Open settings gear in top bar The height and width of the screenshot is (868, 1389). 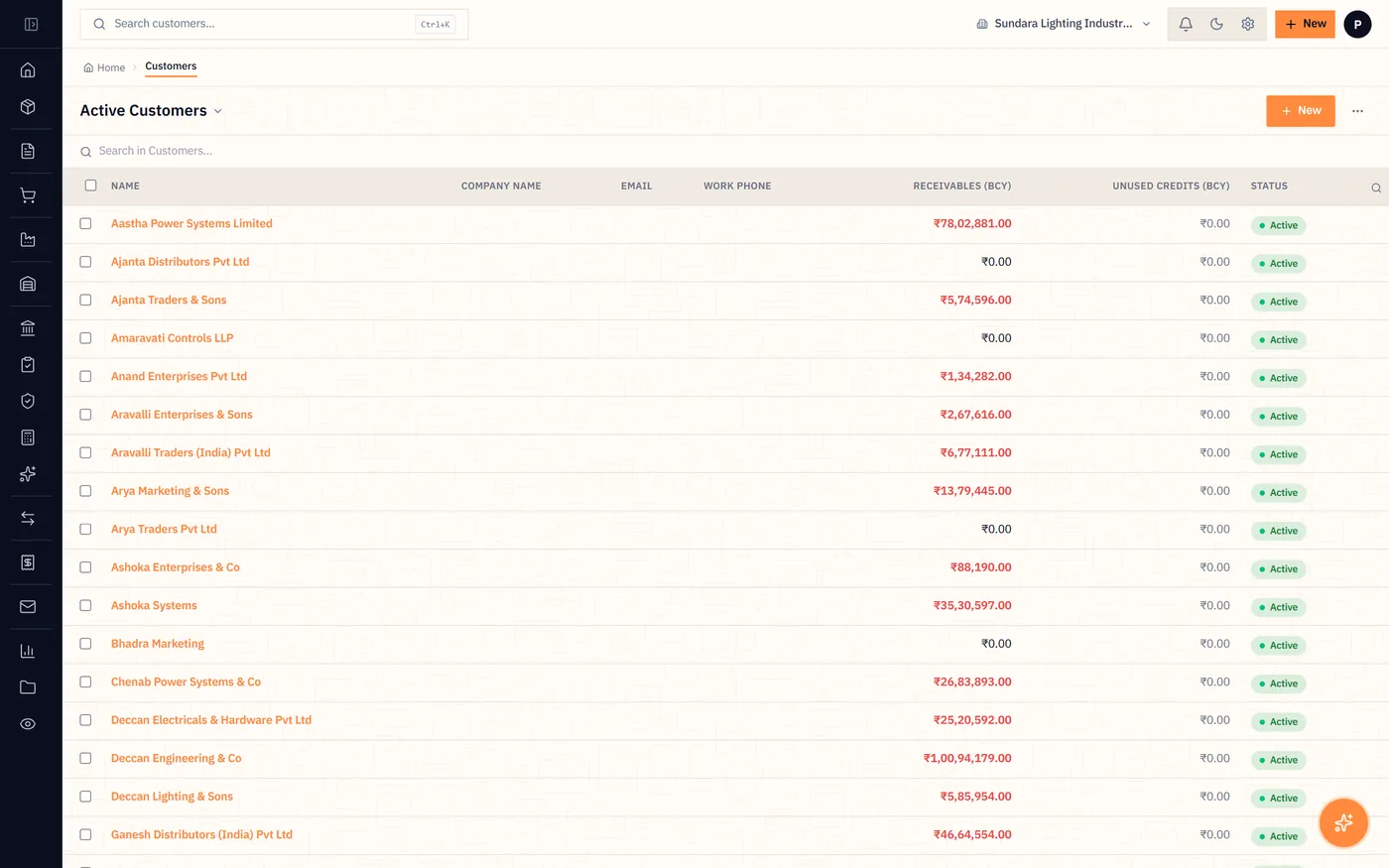pyautogui.click(x=1248, y=24)
